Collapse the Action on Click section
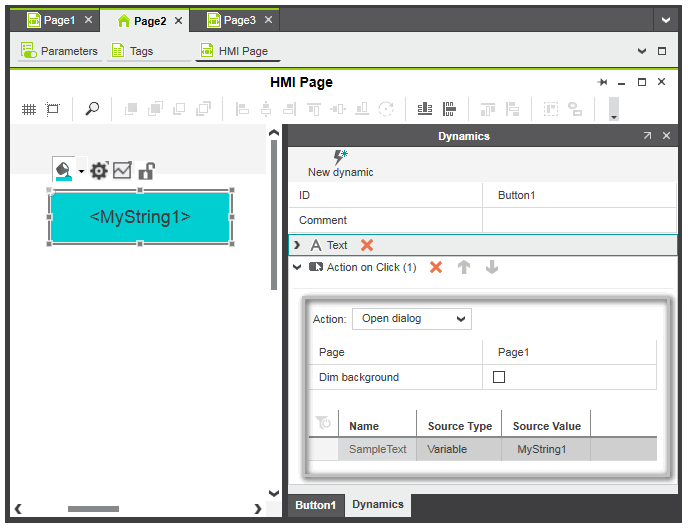 point(297,268)
